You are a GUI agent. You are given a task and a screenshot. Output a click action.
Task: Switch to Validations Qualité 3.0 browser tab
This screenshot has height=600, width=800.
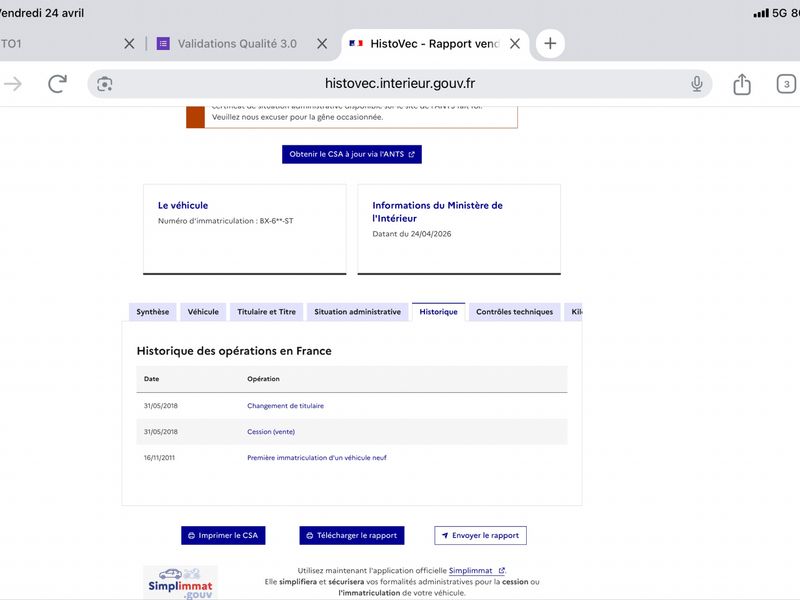pos(237,44)
